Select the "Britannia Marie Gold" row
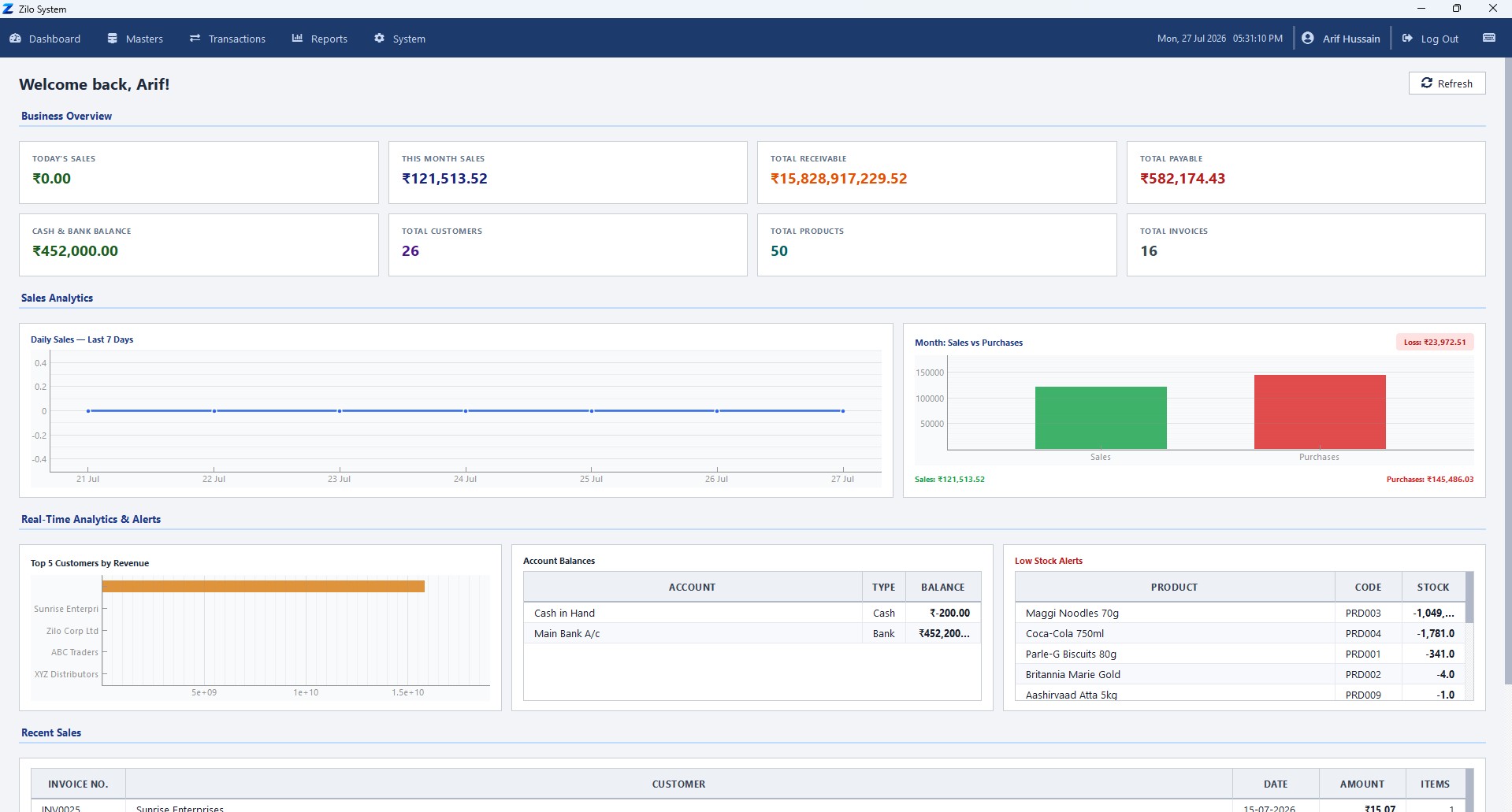This screenshot has width=1512, height=812. pyautogui.click(x=1240, y=674)
